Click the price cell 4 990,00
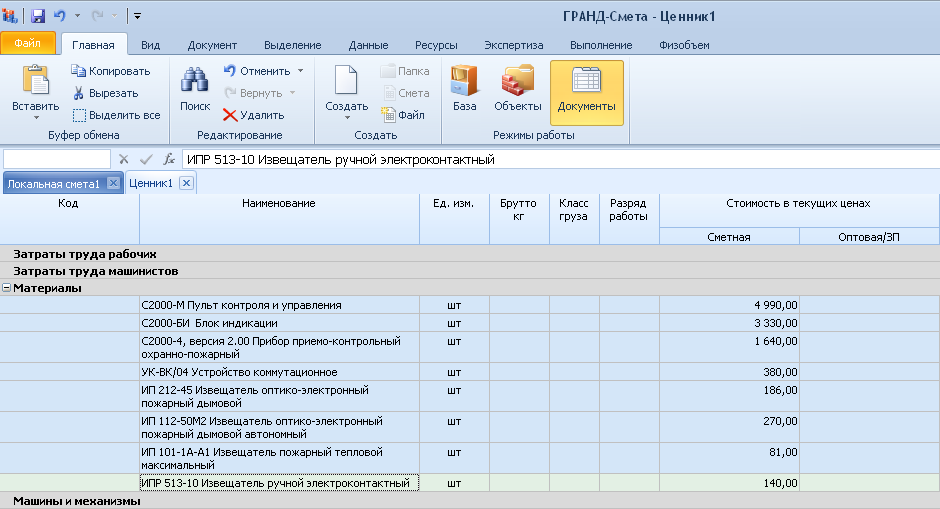 pos(730,305)
